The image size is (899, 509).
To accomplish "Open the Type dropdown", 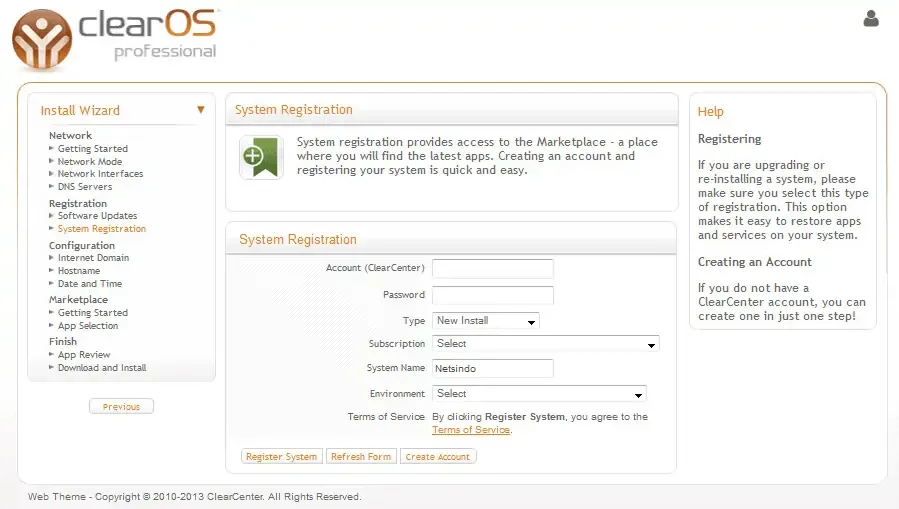I will 486,321.
